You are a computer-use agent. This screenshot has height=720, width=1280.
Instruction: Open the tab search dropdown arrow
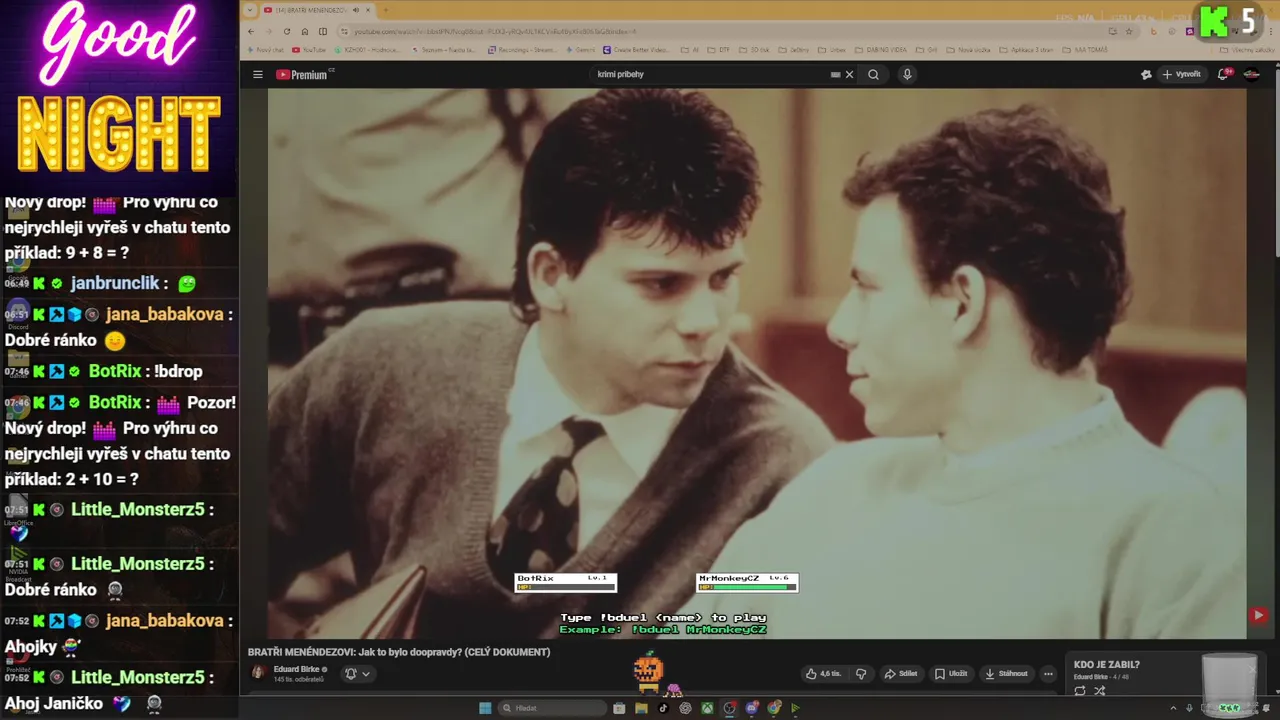(x=250, y=10)
